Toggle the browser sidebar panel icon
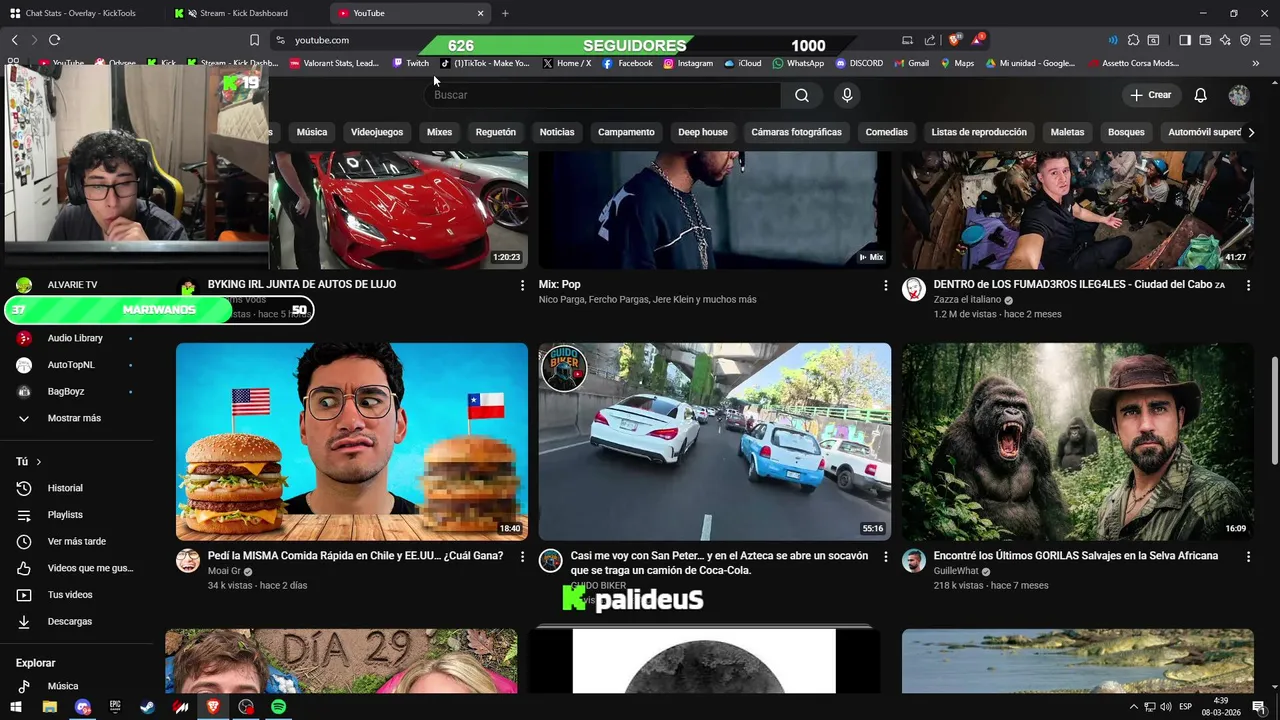 [x=1185, y=40]
